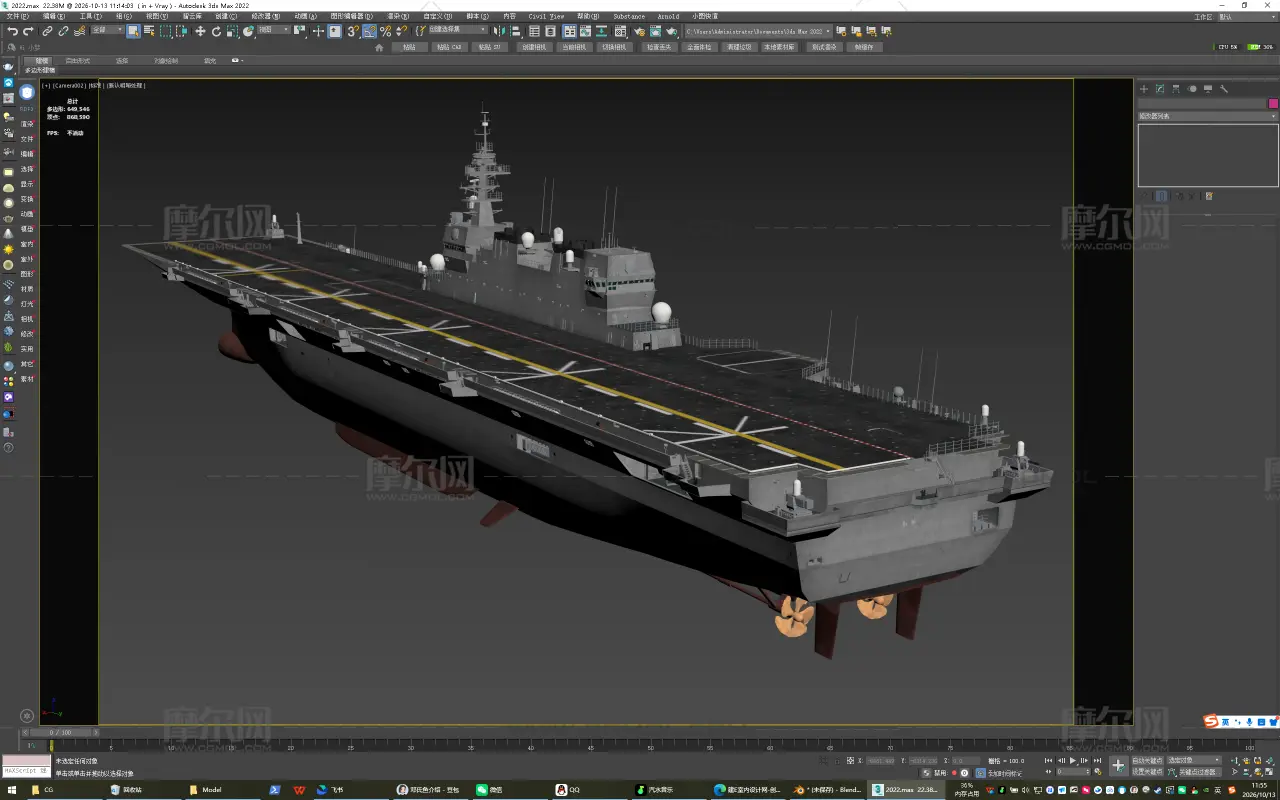Activate the Select and Rotate tool

(x=216, y=31)
